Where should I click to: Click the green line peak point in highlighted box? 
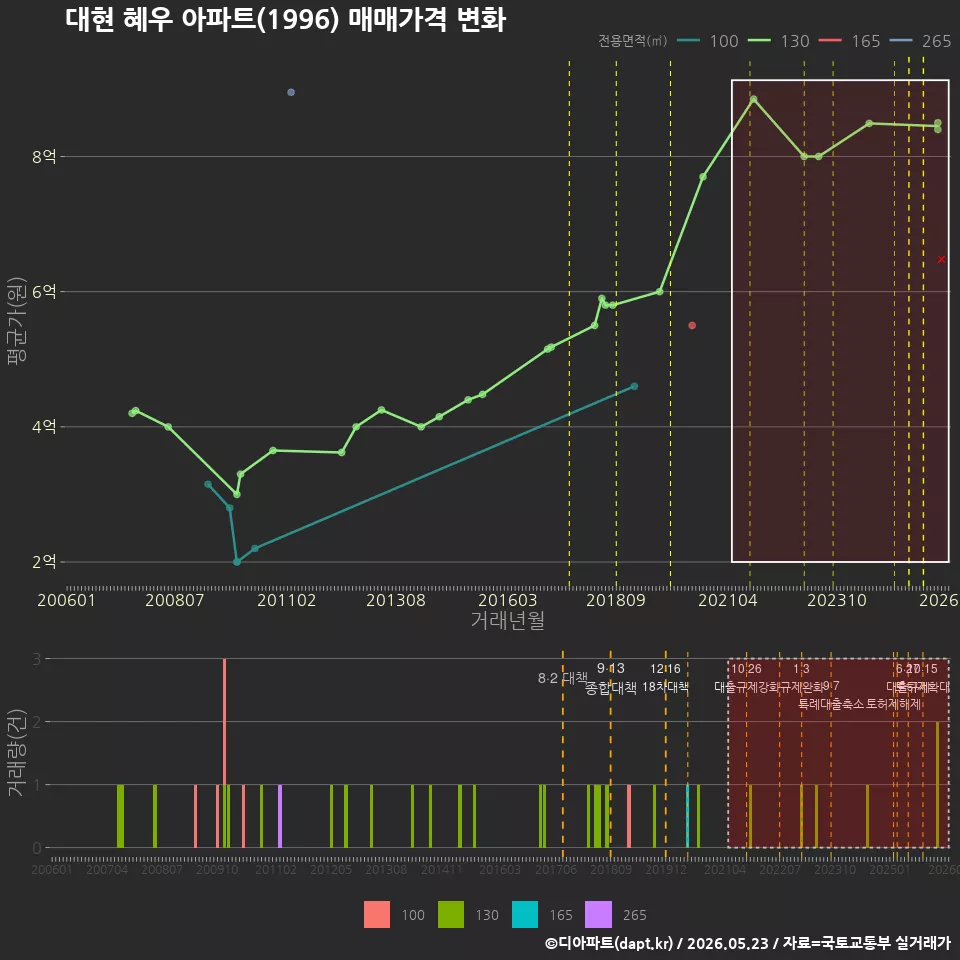754,99
